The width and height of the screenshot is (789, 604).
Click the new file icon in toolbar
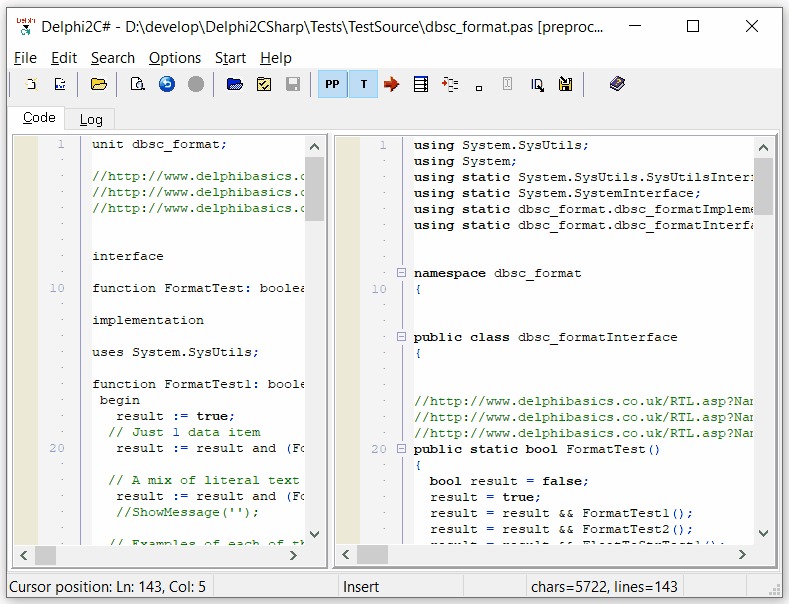pyautogui.click(x=32, y=84)
